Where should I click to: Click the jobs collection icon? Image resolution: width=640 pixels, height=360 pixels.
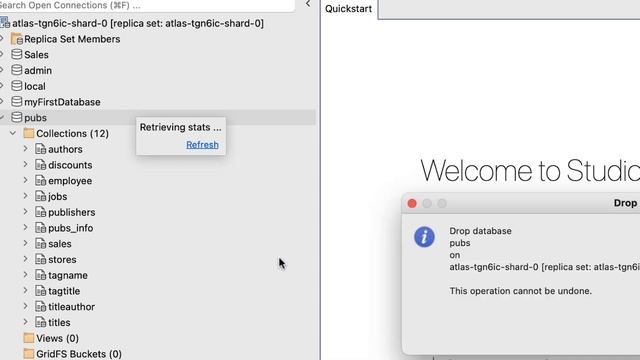[40, 196]
